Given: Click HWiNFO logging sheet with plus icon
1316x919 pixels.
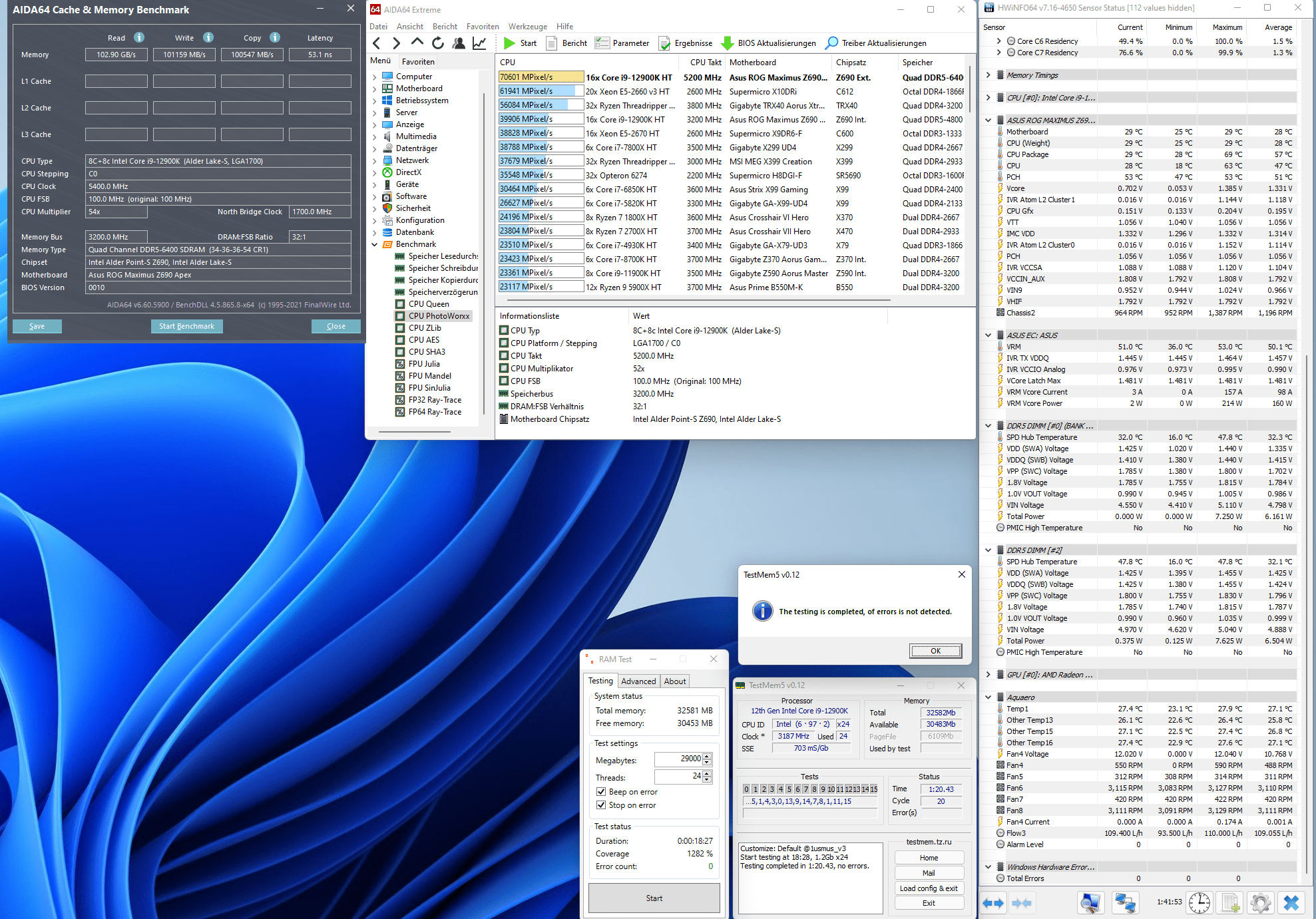Looking at the screenshot, I should (1230, 902).
